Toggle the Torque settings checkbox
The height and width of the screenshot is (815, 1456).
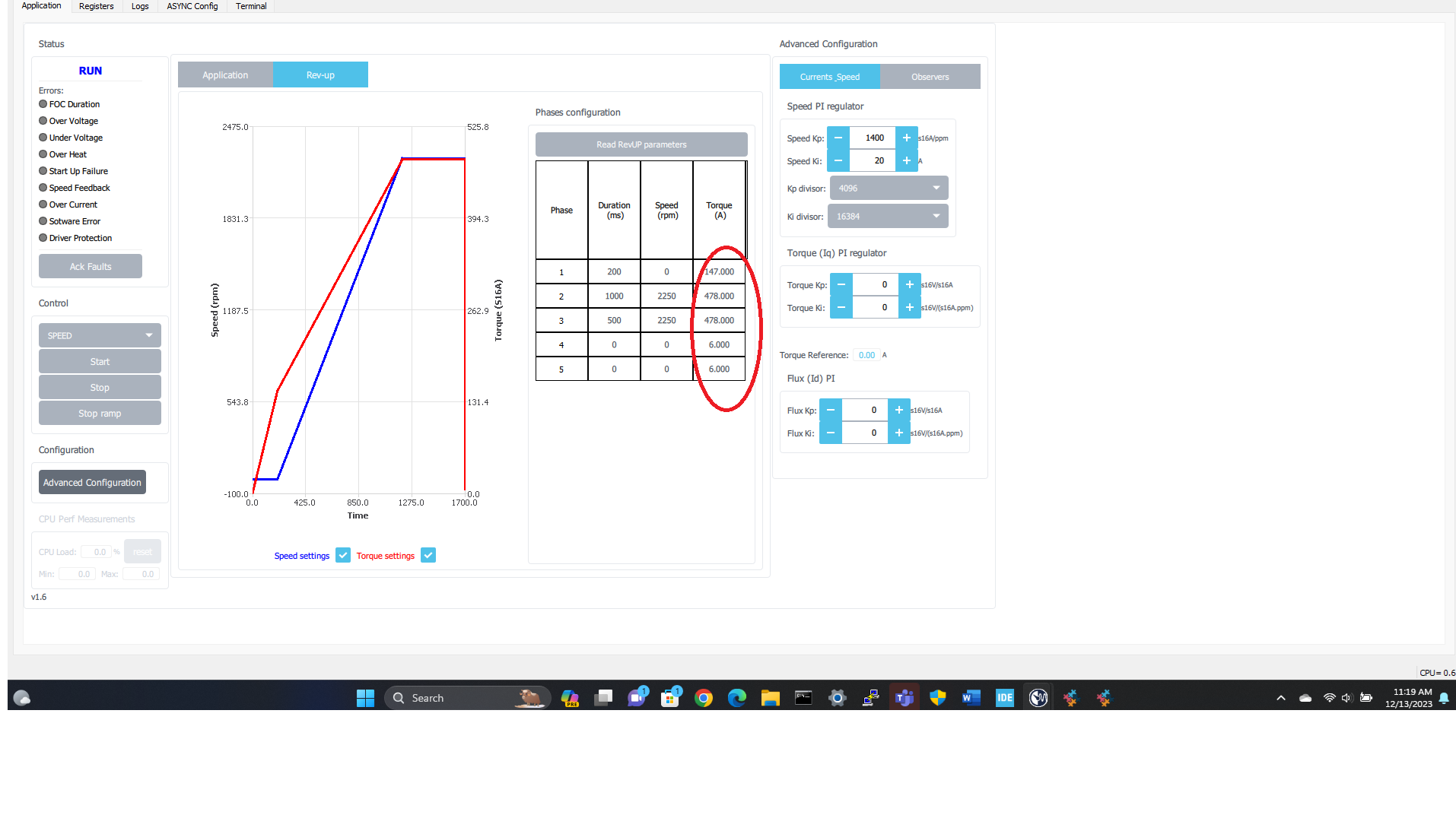[428, 555]
